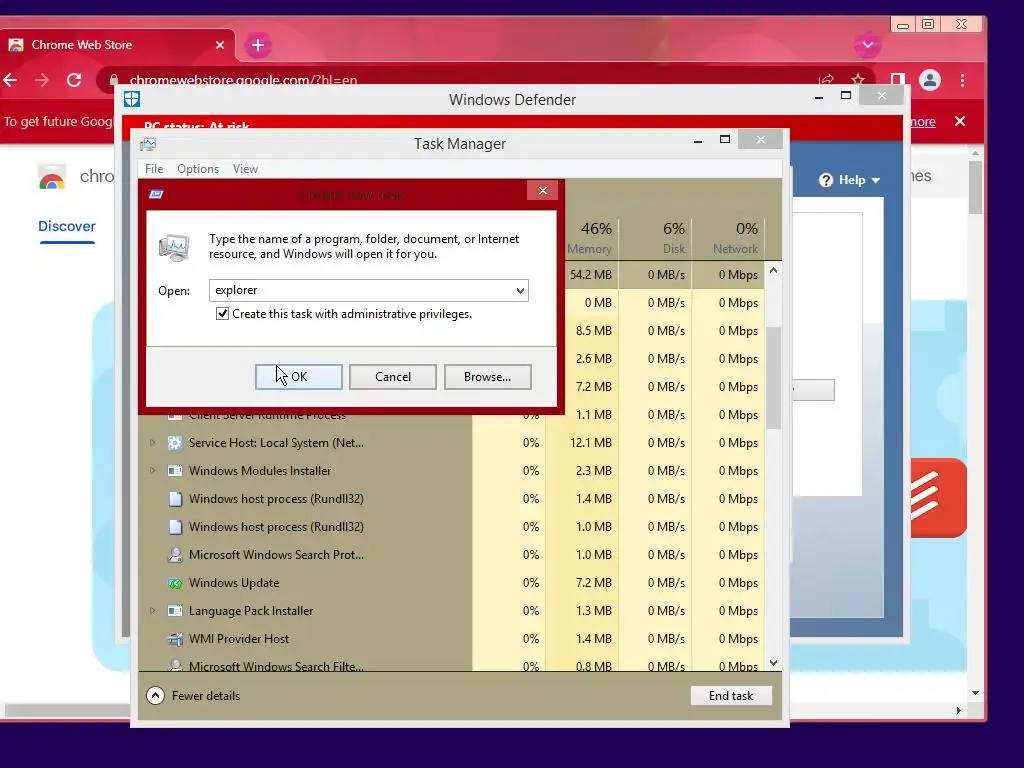The height and width of the screenshot is (768, 1024).
Task: Click Windows Modules Installer icon
Action: coord(175,471)
